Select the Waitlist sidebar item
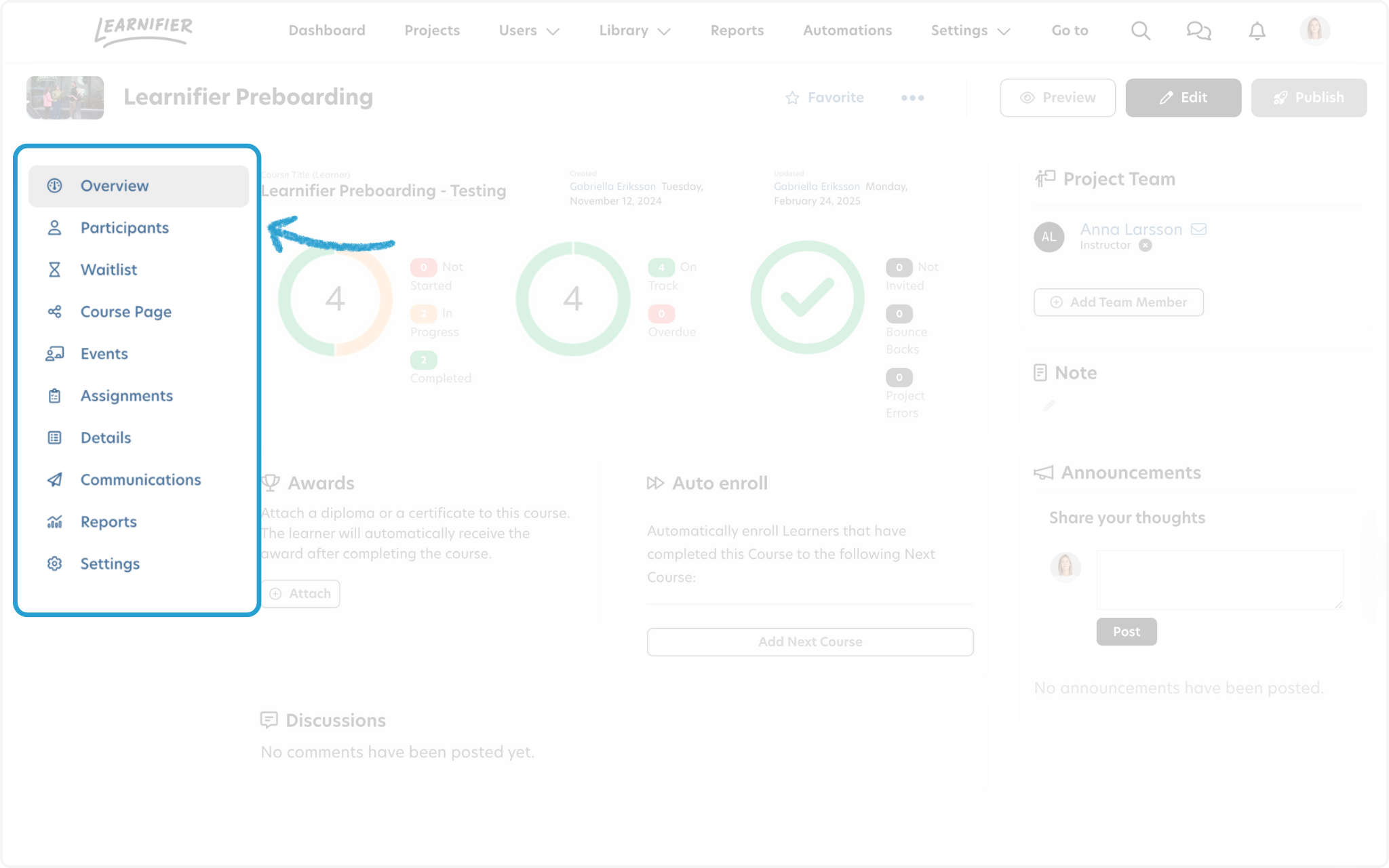 (x=138, y=270)
